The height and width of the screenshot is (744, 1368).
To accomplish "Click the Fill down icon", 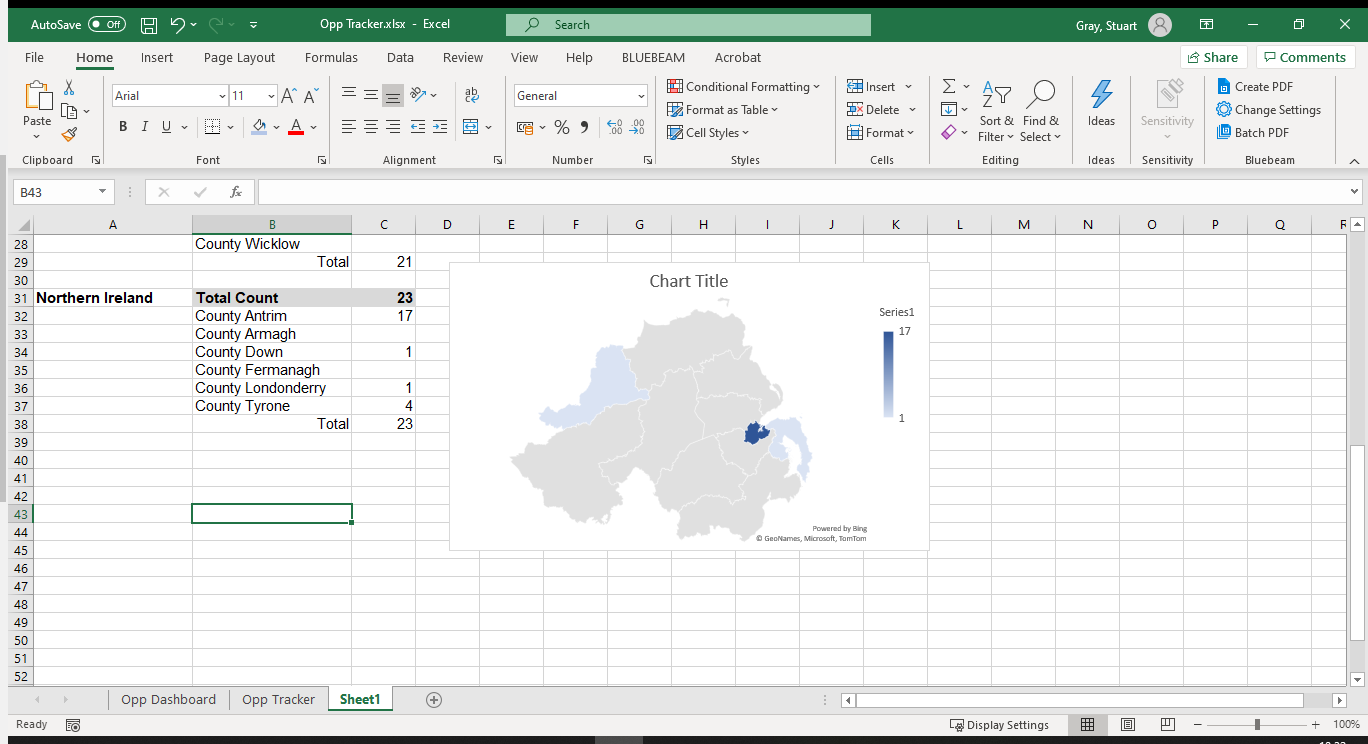I will [x=949, y=110].
